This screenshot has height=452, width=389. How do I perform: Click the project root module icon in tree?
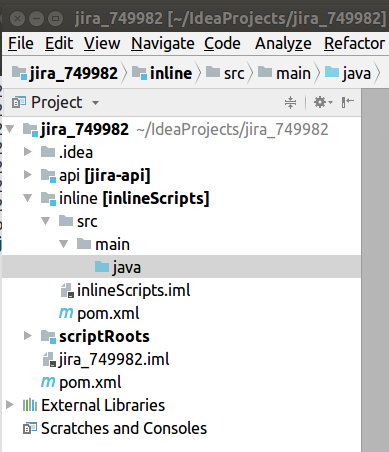click(x=30, y=129)
